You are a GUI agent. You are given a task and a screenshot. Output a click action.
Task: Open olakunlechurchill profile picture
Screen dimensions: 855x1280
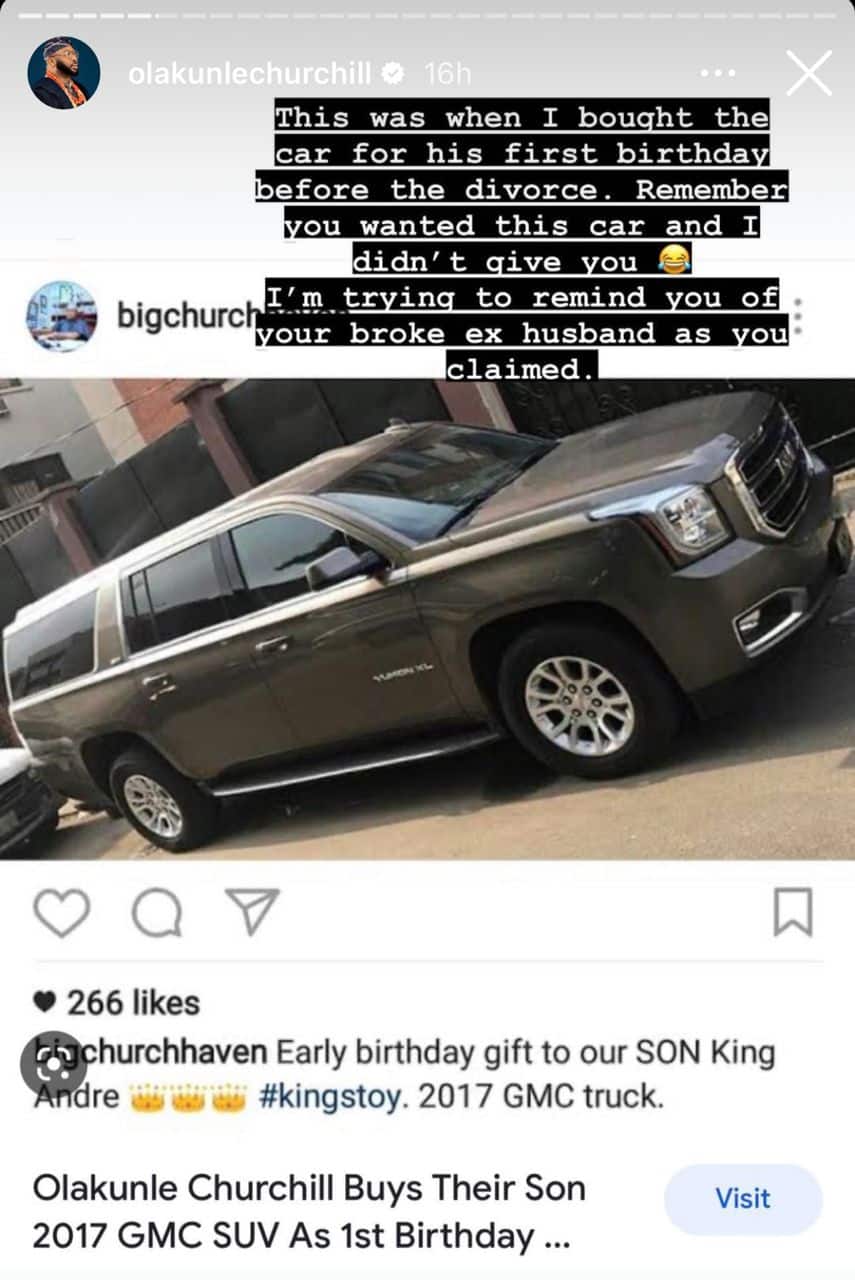64,73
